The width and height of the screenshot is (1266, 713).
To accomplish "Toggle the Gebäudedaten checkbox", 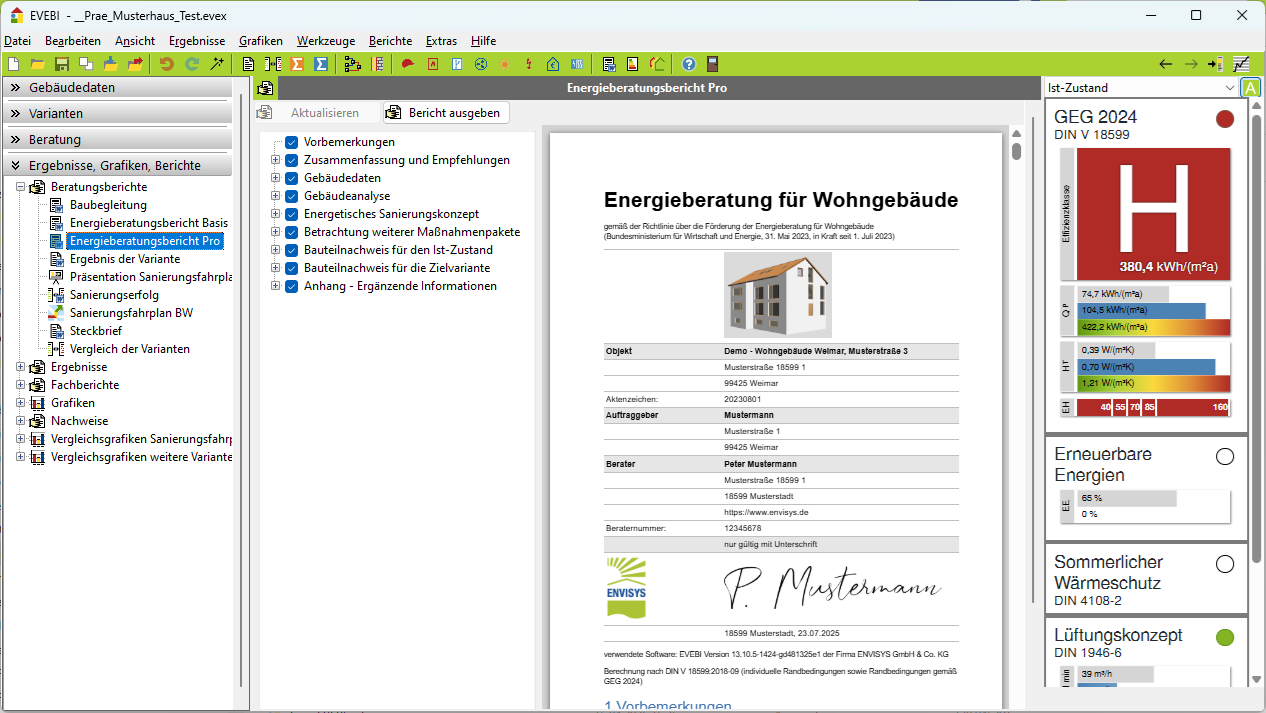I will [292, 178].
